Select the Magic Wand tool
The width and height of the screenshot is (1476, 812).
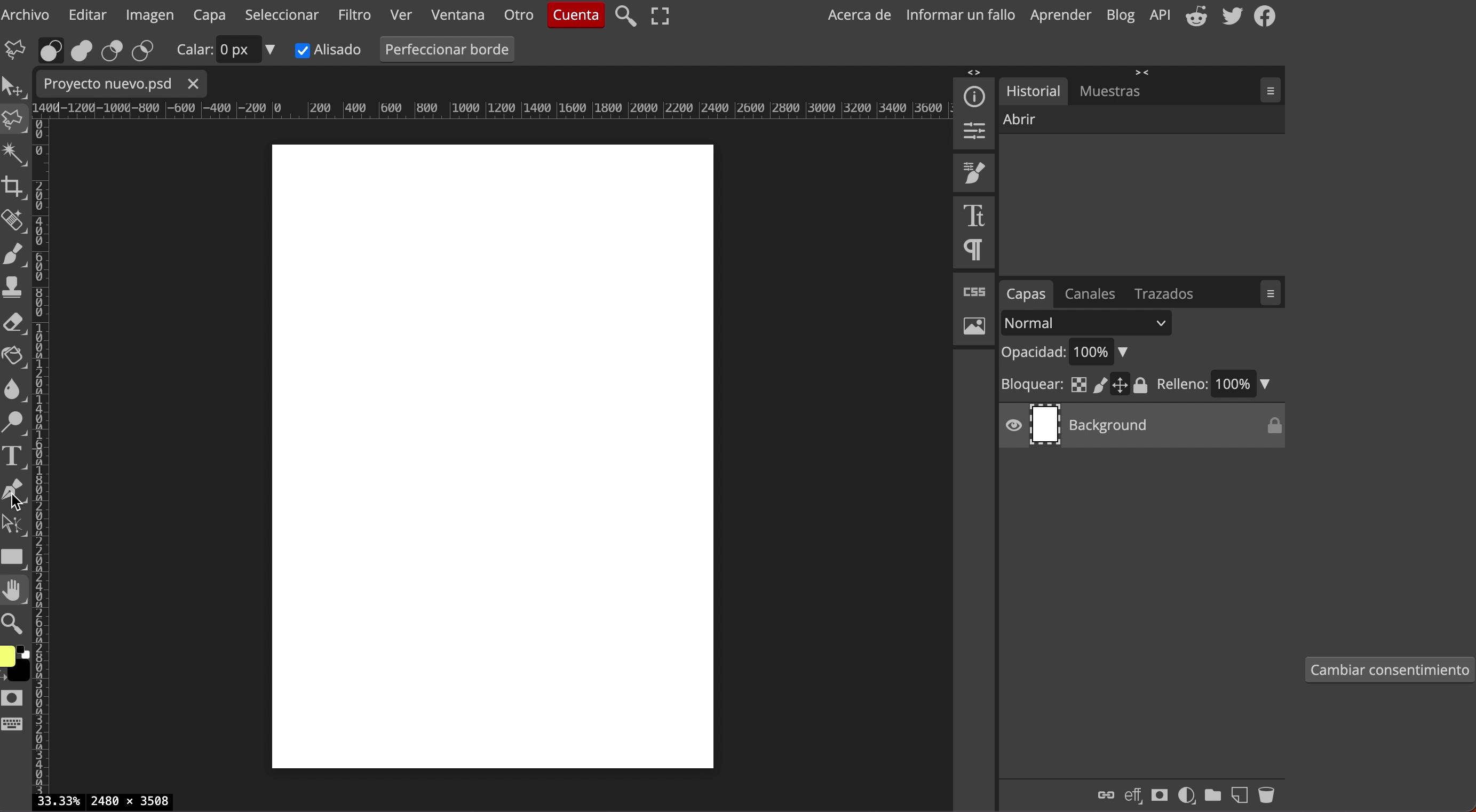[13, 153]
